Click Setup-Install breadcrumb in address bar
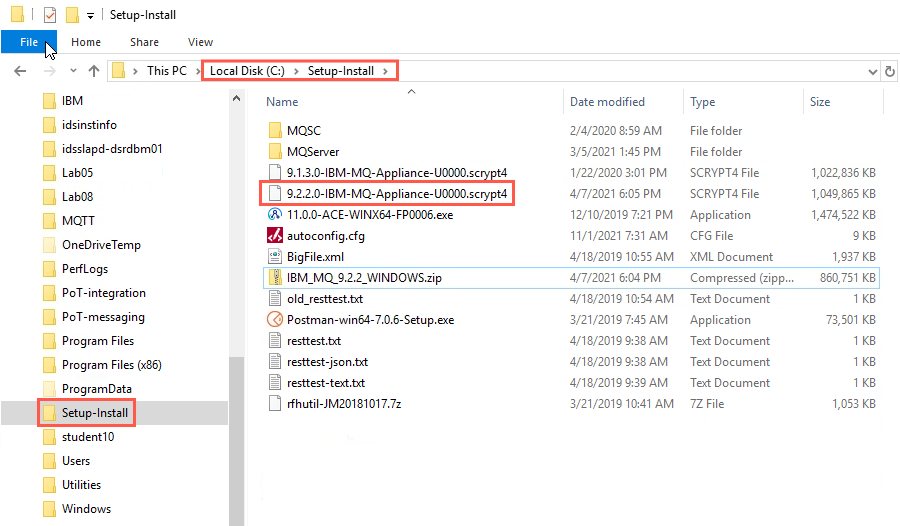Image resolution: width=900 pixels, height=526 pixels. [340, 71]
